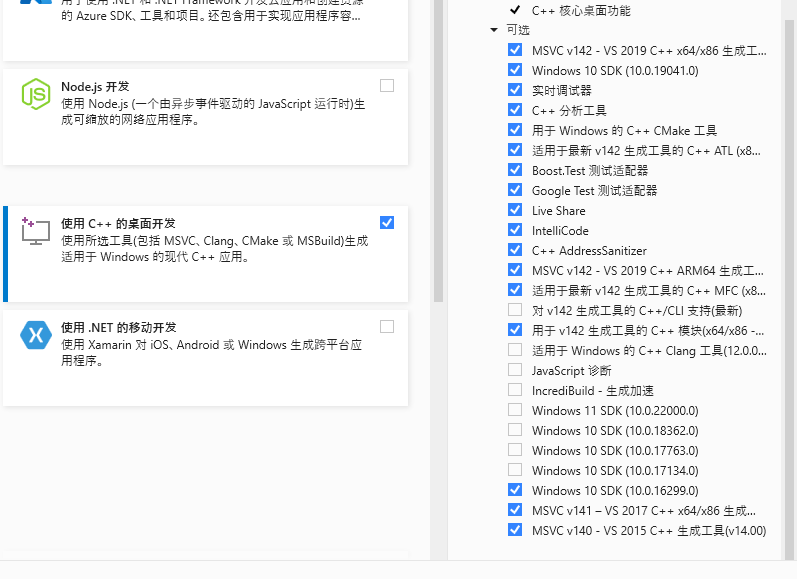Viewport: 797px width, 579px height.
Task: Enable the 使用 .NET 的移动开发 workload checkbox
Action: pyautogui.click(x=387, y=326)
